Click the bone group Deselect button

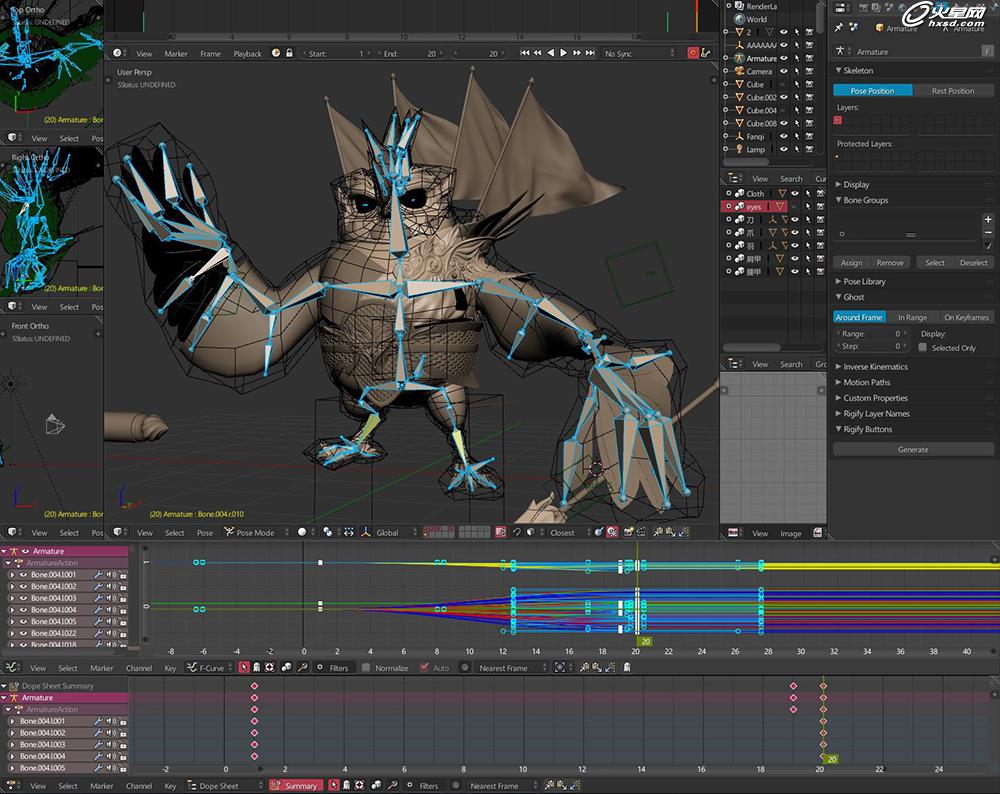(x=974, y=263)
